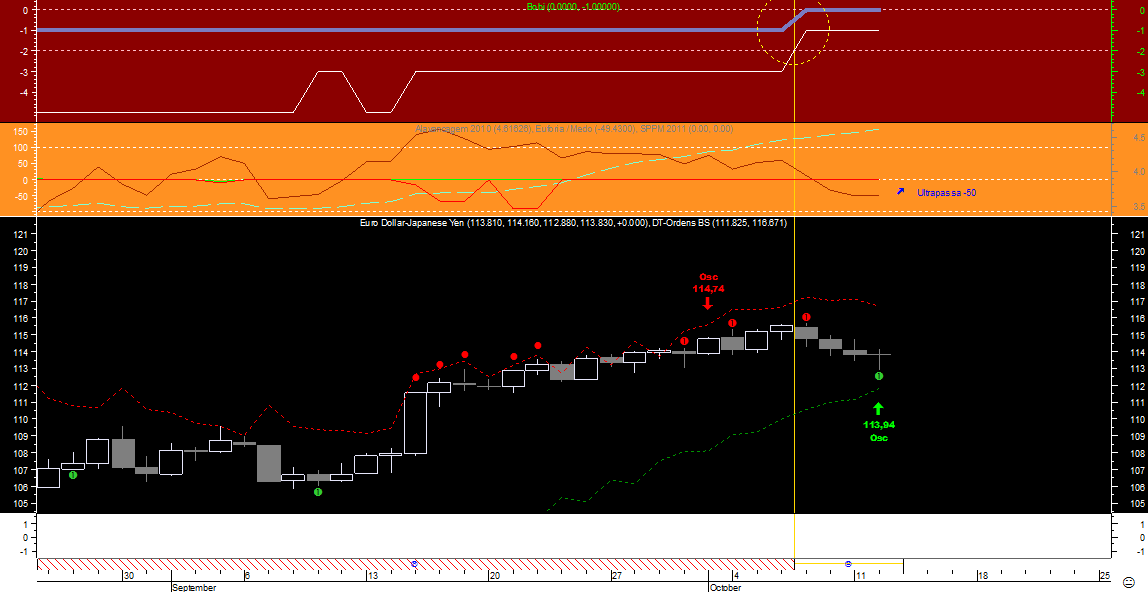Click the Alavancagem 2010 (4.61626) label

pyautogui.click(x=473, y=129)
